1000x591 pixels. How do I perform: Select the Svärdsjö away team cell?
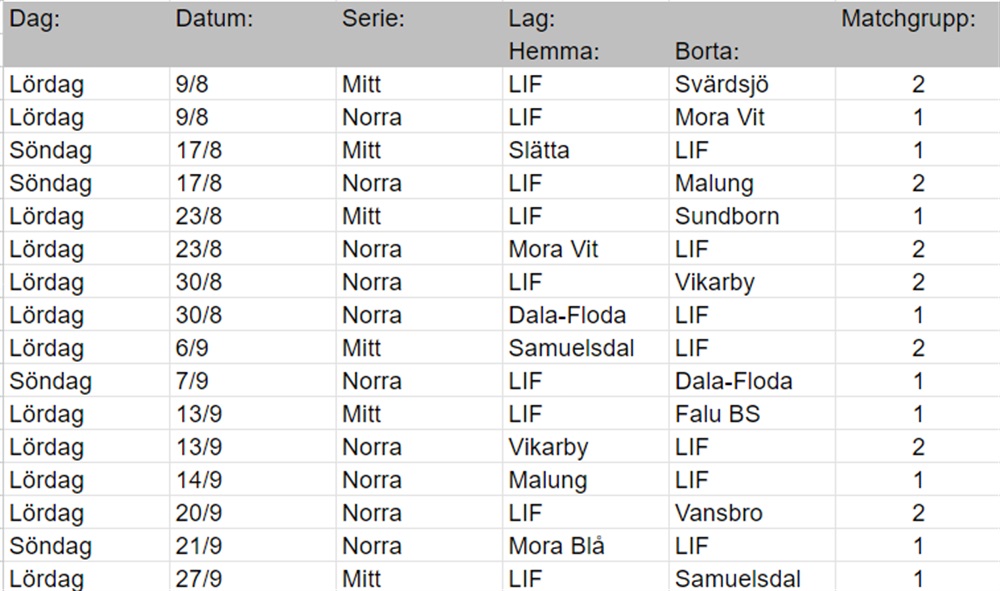point(752,84)
